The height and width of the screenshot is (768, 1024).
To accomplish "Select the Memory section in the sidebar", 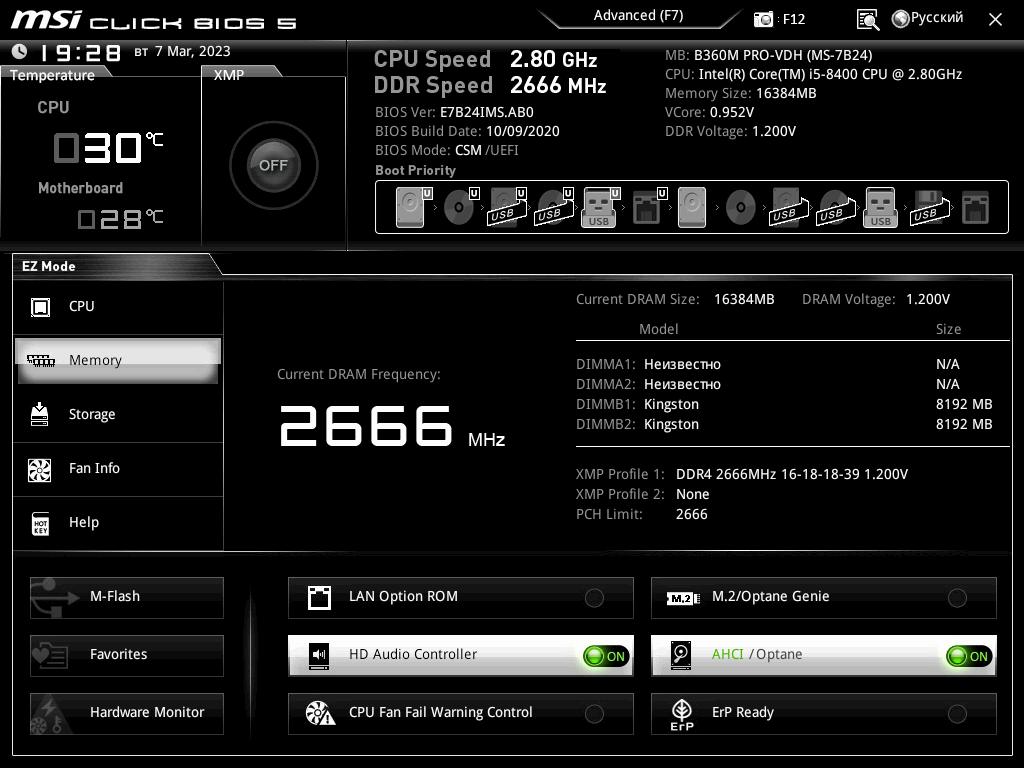I will pyautogui.click(x=118, y=360).
